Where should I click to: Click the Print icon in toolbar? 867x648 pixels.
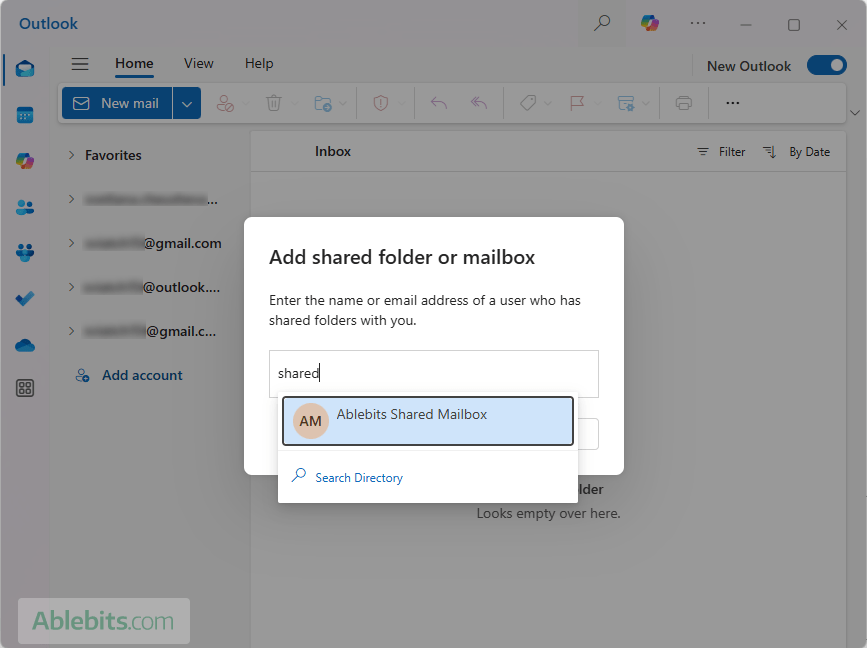684,103
